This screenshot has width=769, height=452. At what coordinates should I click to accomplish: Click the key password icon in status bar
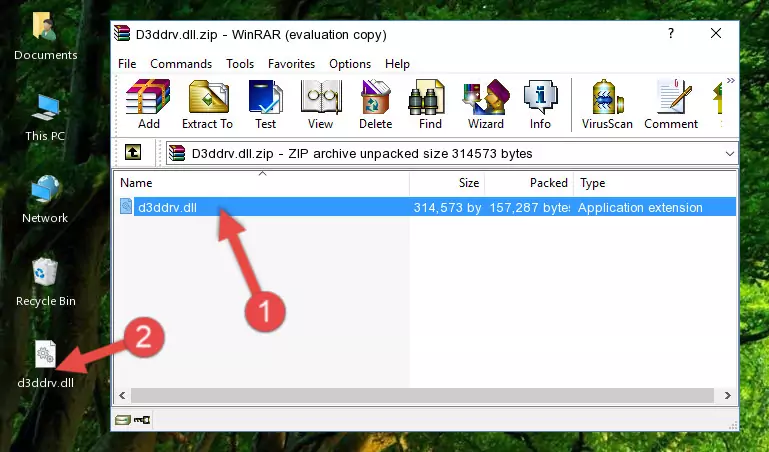pyautogui.click(x=142, y=420)
